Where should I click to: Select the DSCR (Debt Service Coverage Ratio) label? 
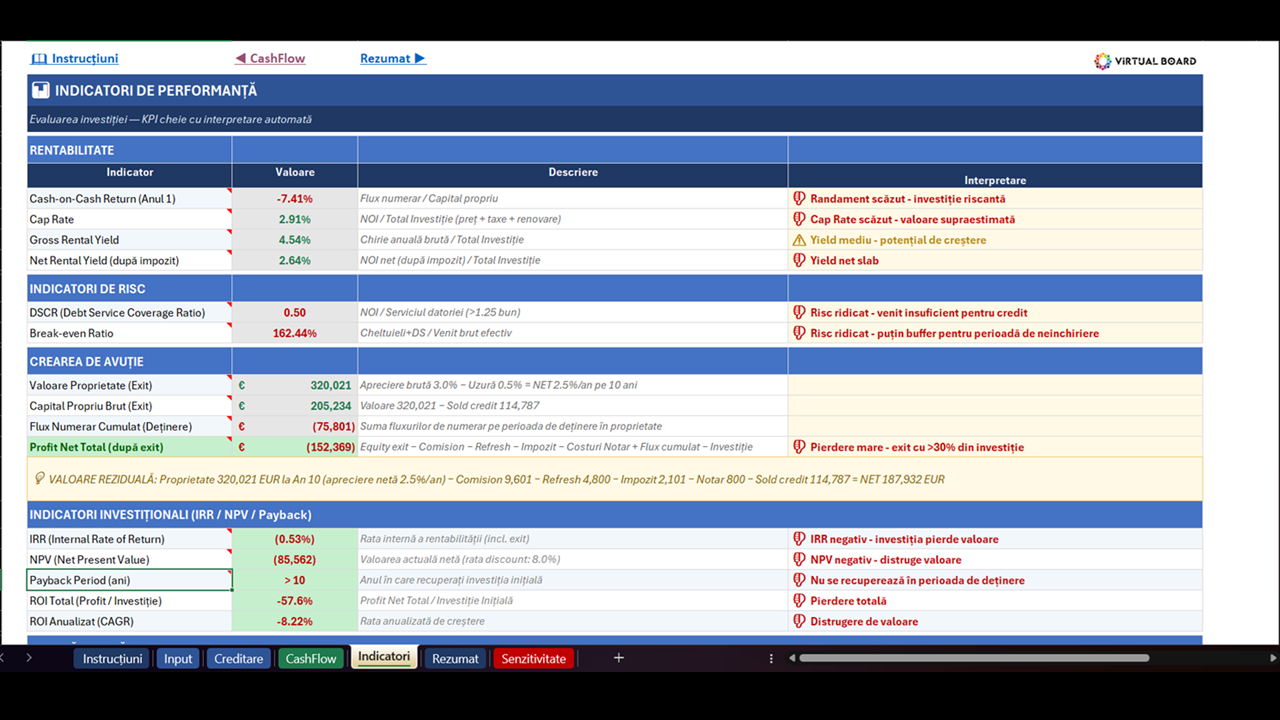130,313
